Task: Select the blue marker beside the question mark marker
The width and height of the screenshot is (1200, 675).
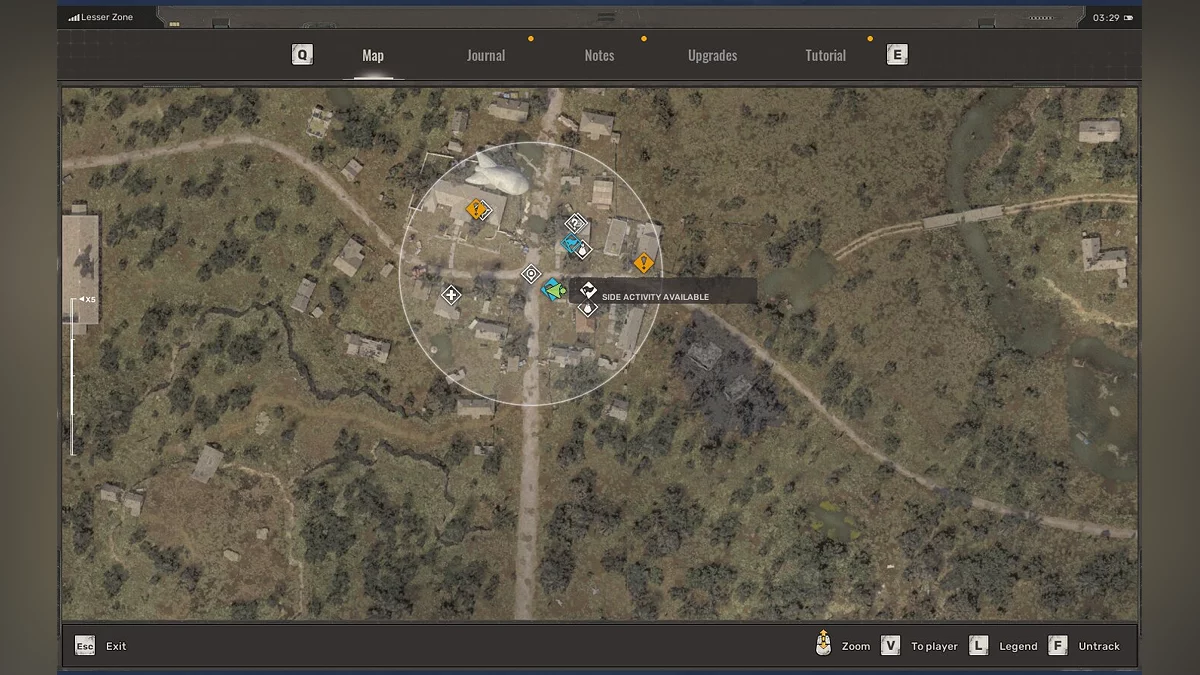Action: [571, 244]
